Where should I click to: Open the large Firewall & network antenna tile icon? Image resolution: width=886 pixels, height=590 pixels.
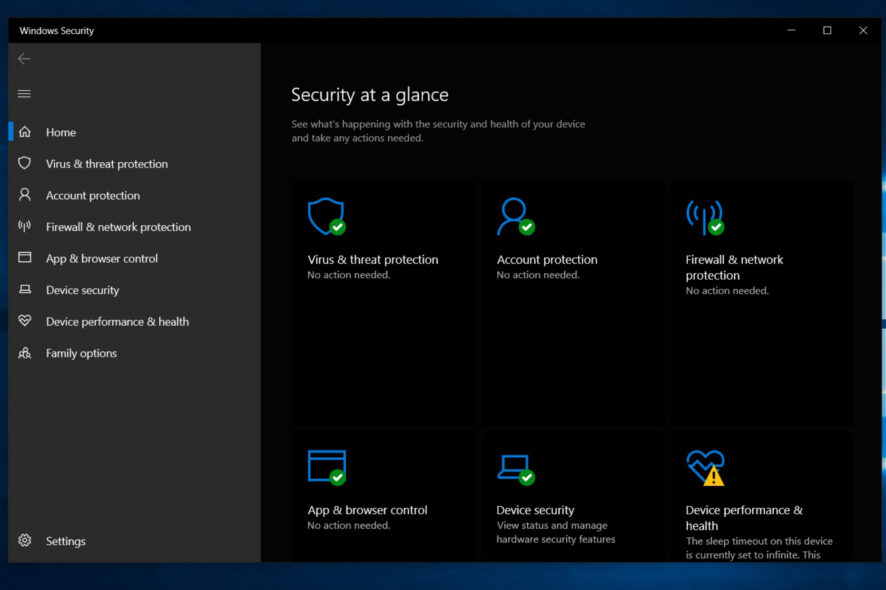tap(705, 217)
